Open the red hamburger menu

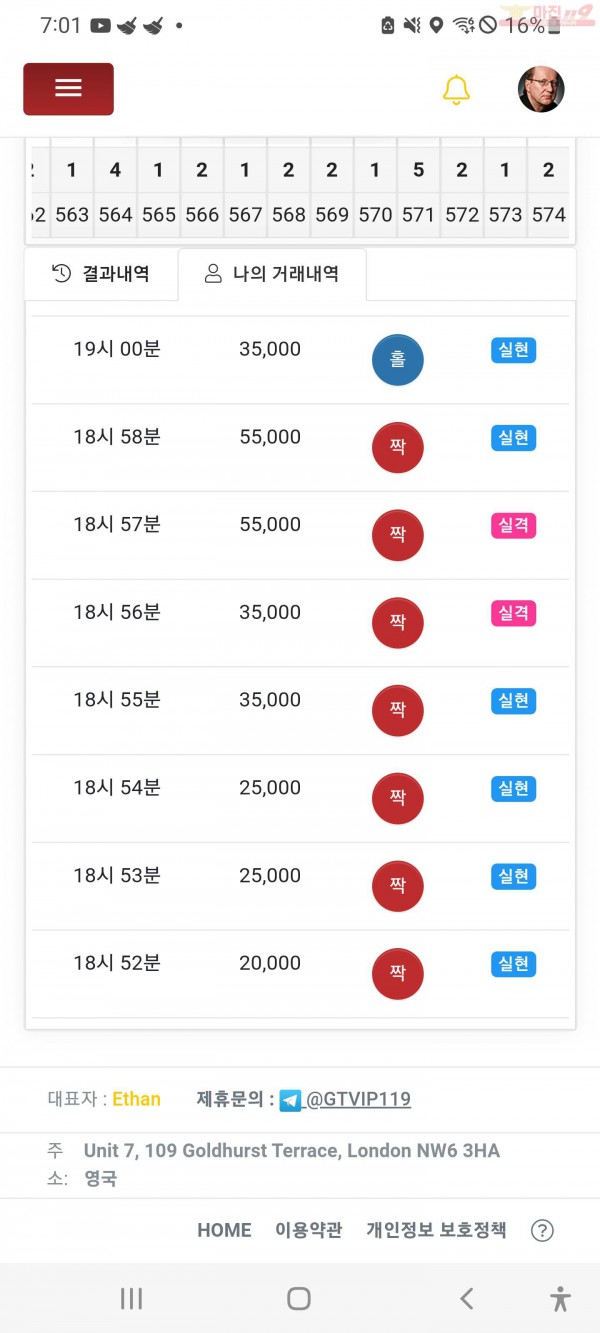click(x=68, y=89)
